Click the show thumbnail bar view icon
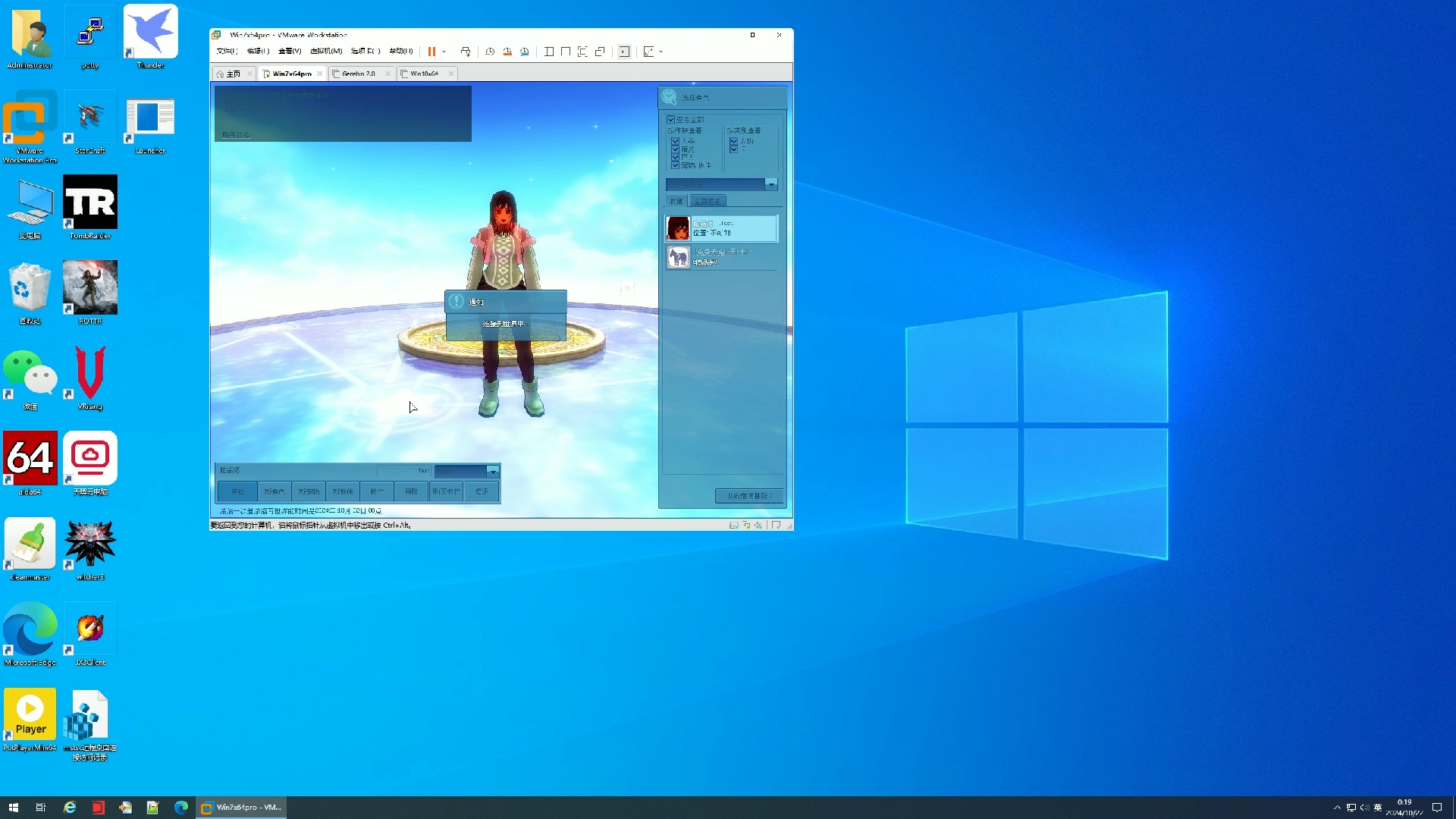Viewport: 1456px width, 819px height. coord(566,52)
